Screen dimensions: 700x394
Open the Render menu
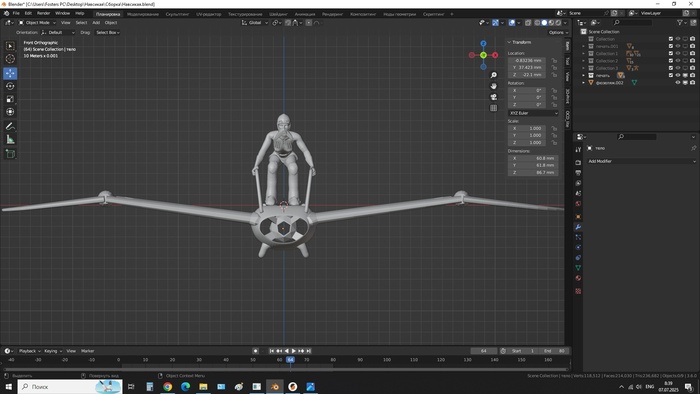click(x=43, y=13)
